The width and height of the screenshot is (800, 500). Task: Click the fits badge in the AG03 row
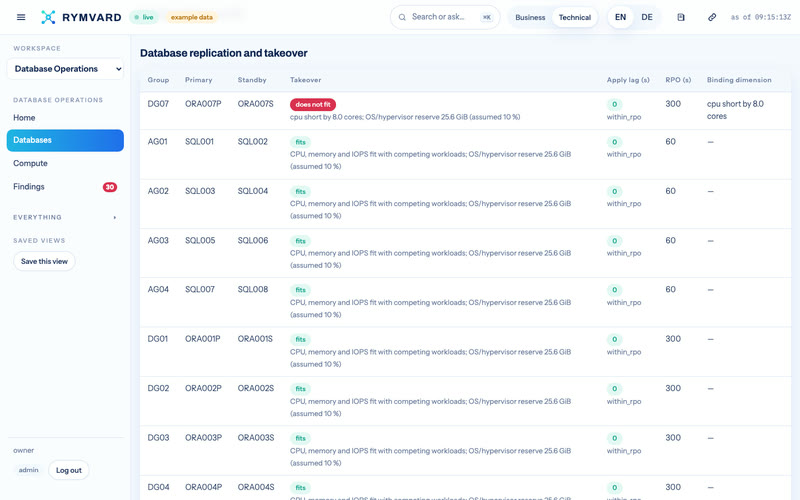tap(301, 241)
